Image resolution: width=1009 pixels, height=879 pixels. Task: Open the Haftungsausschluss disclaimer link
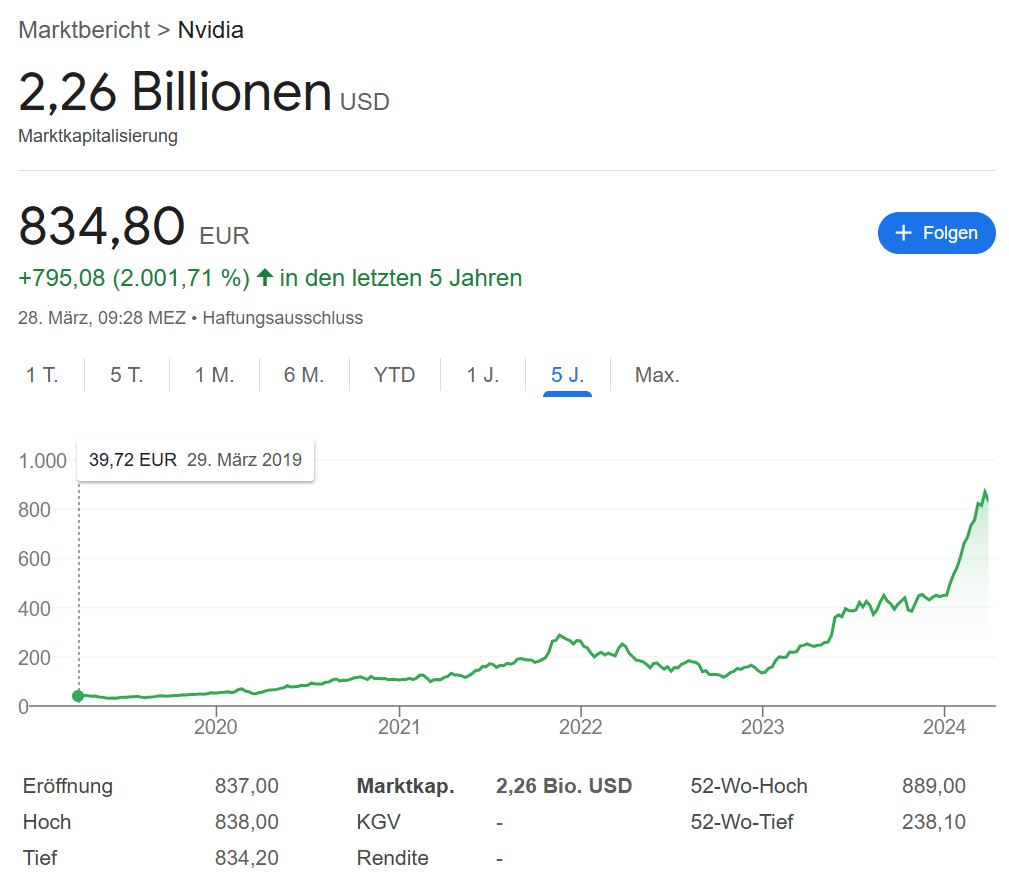pyautogui.click(x=282, y=318)
